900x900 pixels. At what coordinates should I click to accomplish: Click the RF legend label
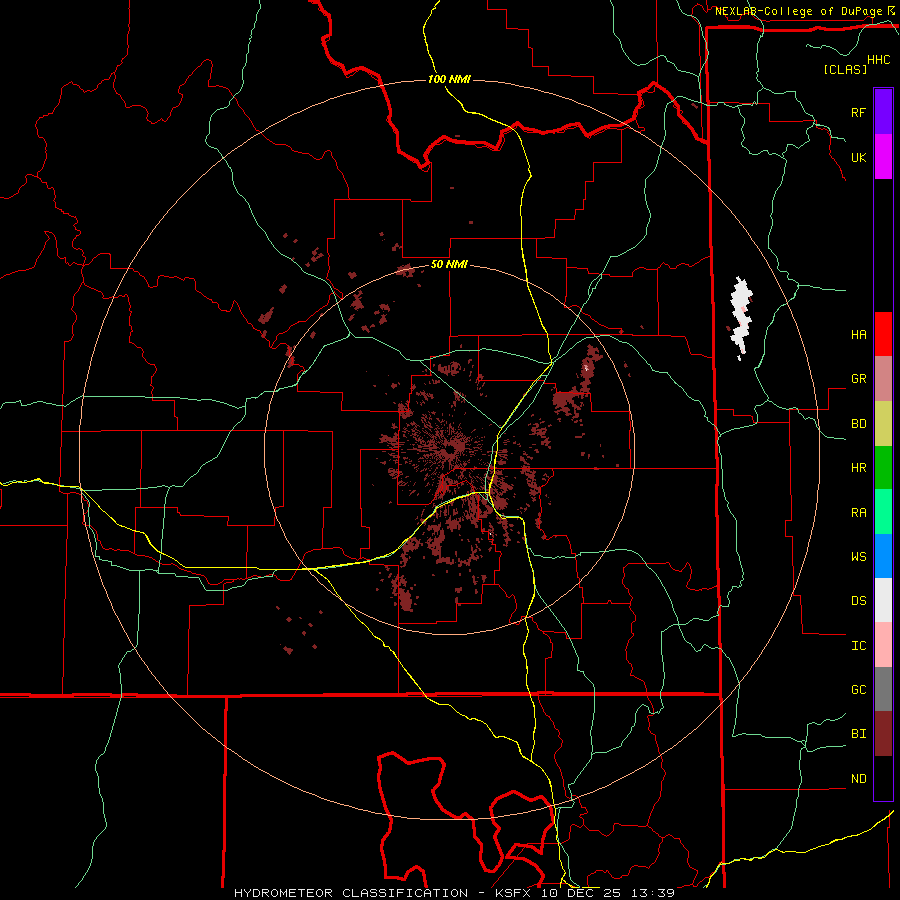pos(858,112)
